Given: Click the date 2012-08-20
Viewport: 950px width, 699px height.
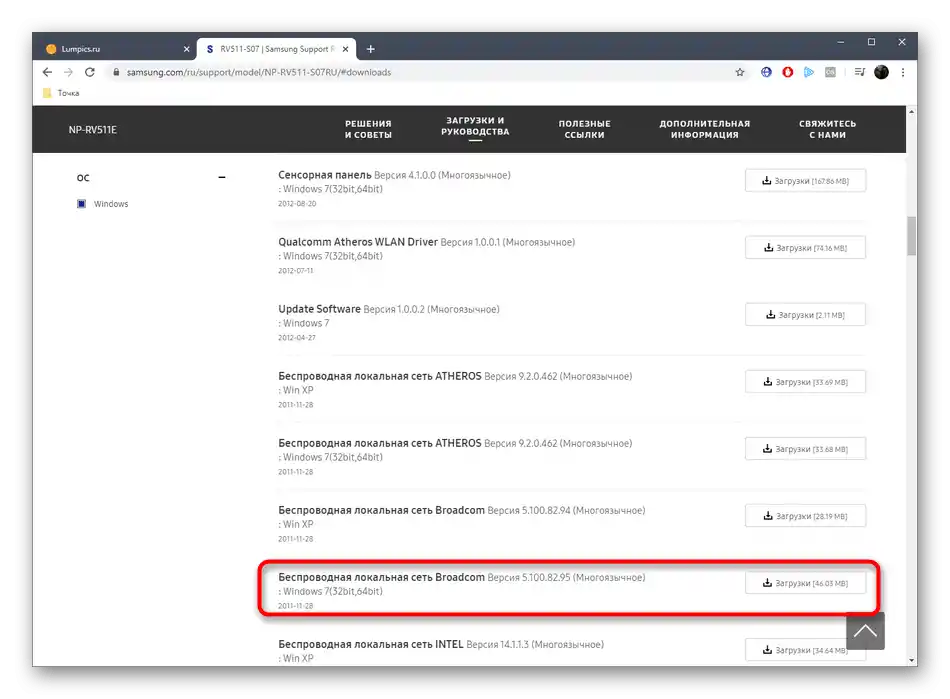Looking at the screenshot, I should (297, 204).
